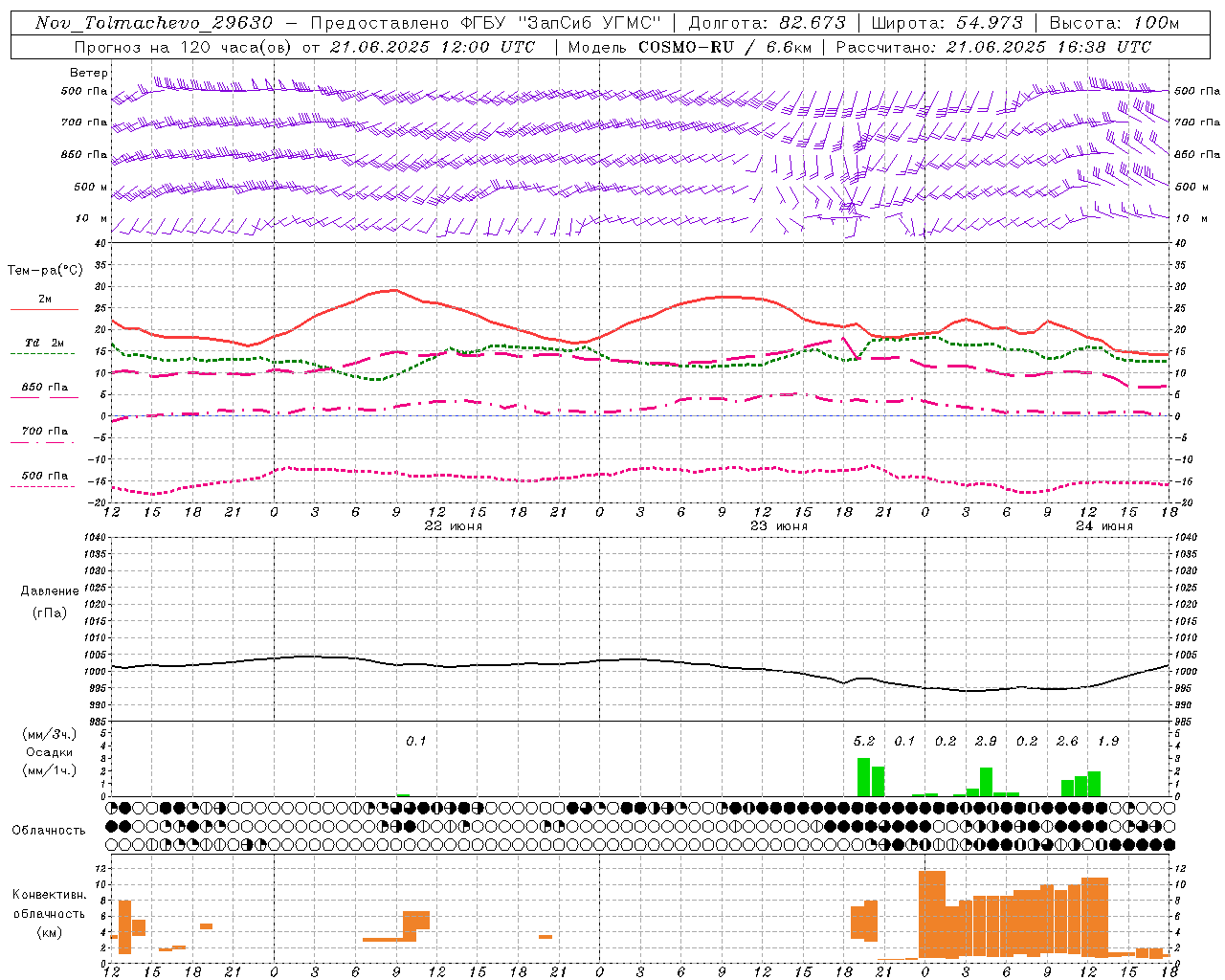1225x980 pixels.
Task: Click the (мм/1ч.) precipitation unit label
Action: pos(50,770)
